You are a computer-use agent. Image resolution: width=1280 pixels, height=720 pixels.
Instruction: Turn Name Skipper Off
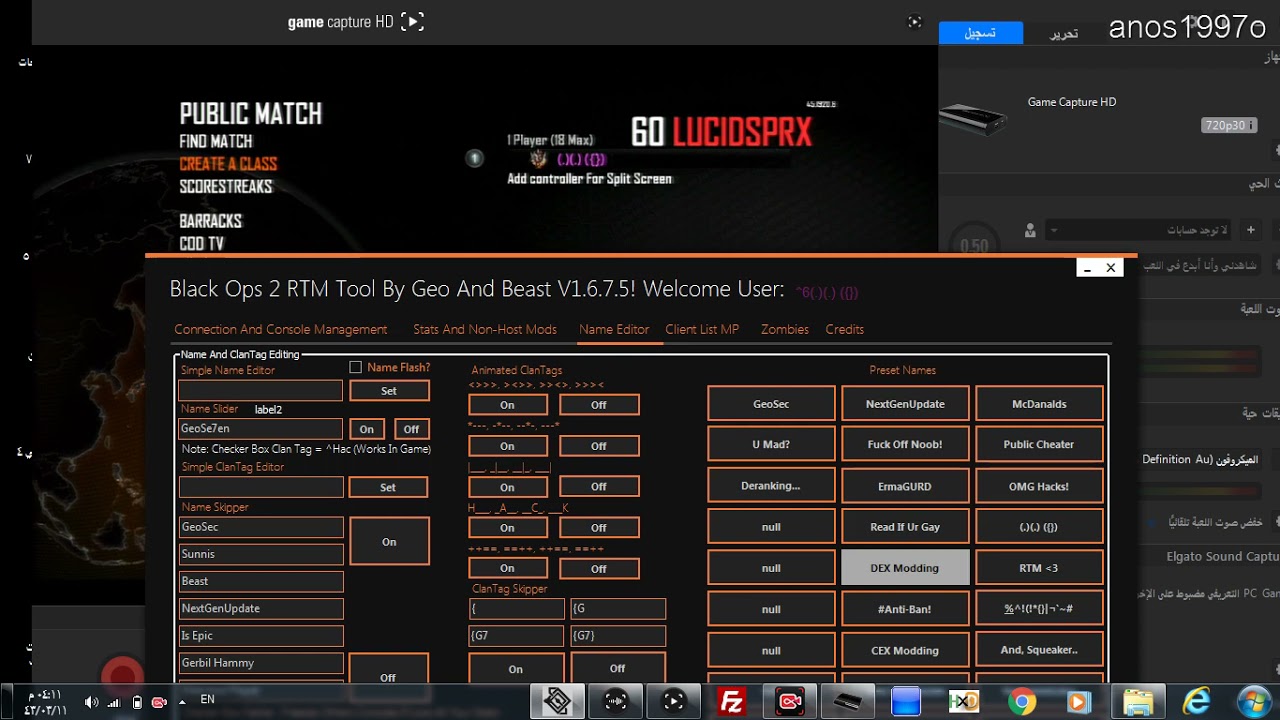point(388,675)
